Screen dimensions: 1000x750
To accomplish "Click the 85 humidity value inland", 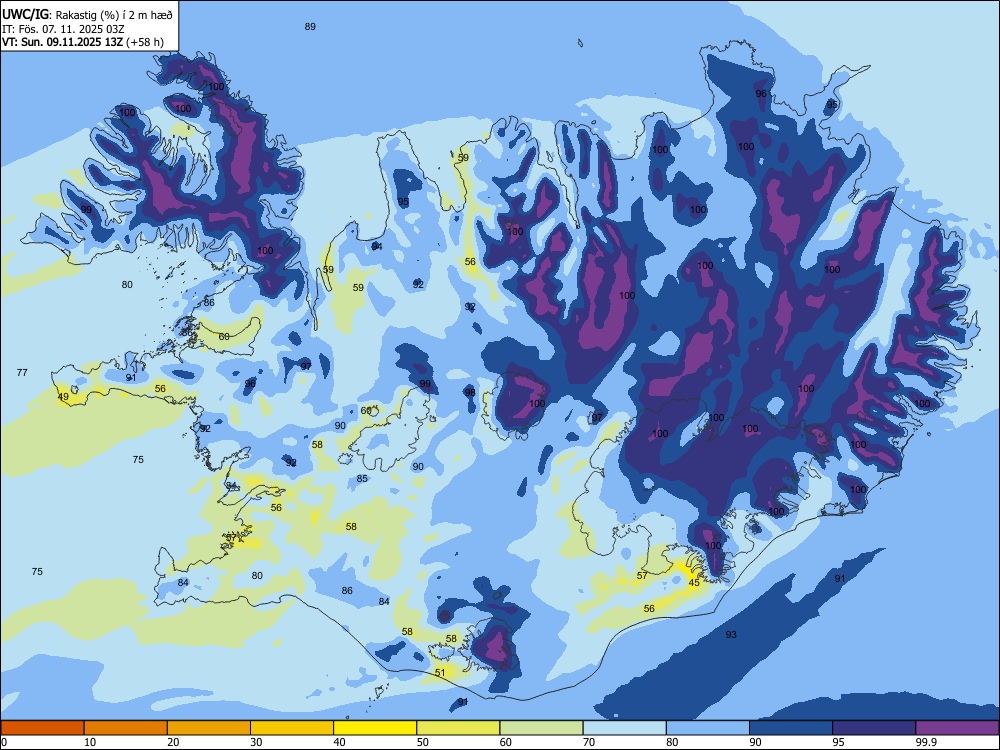I will point(362,478).
